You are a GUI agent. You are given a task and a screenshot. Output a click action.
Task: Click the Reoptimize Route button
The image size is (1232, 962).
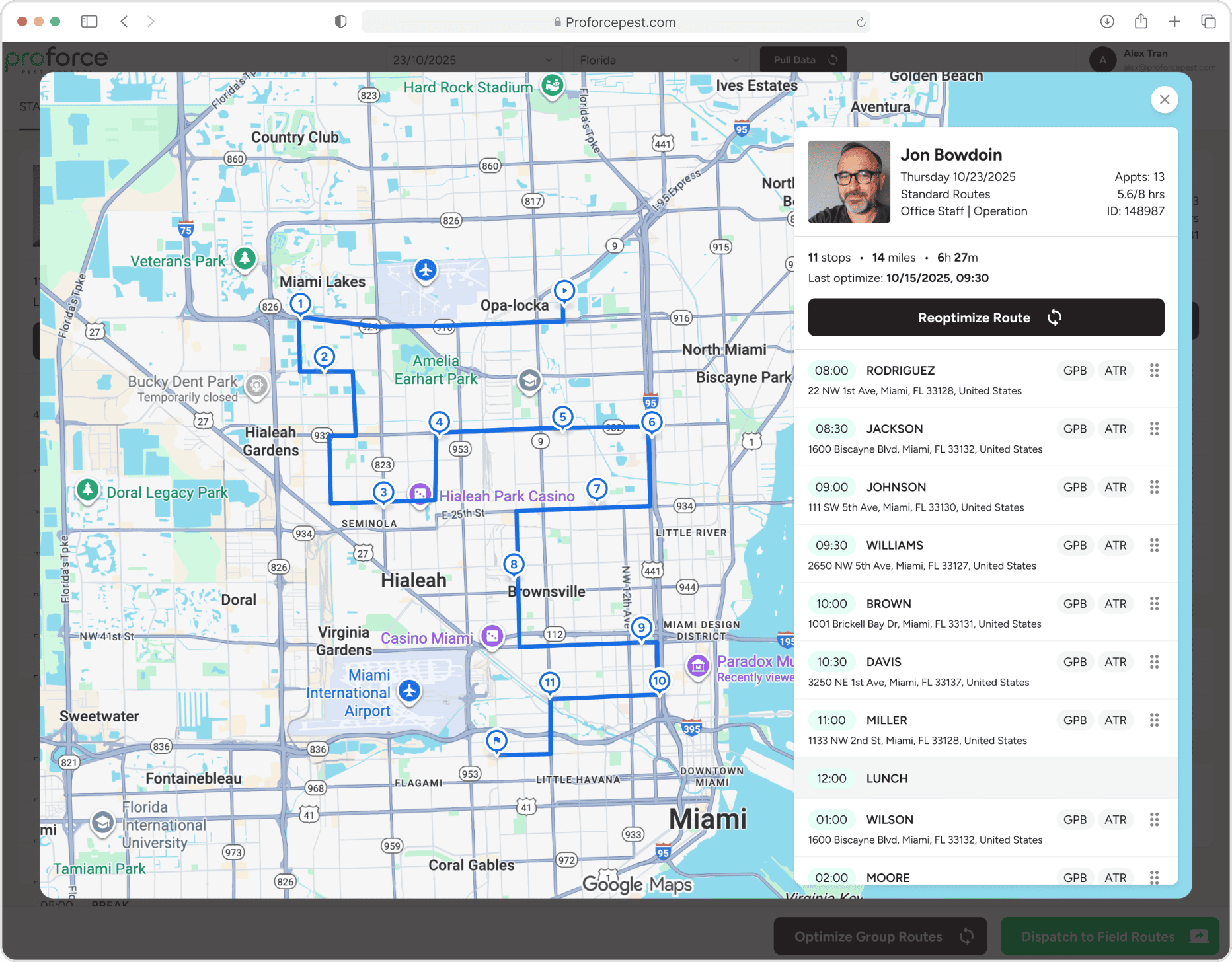[x=985, y=318]
